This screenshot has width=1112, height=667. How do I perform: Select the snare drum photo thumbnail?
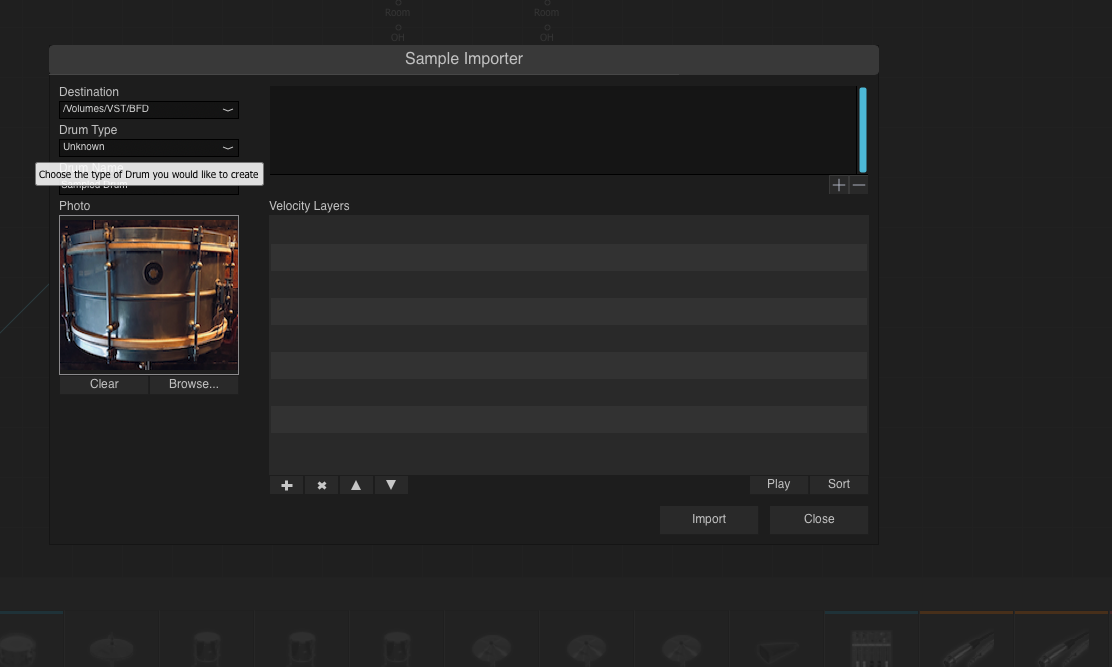pyautogui.click(x=149, y=295)
